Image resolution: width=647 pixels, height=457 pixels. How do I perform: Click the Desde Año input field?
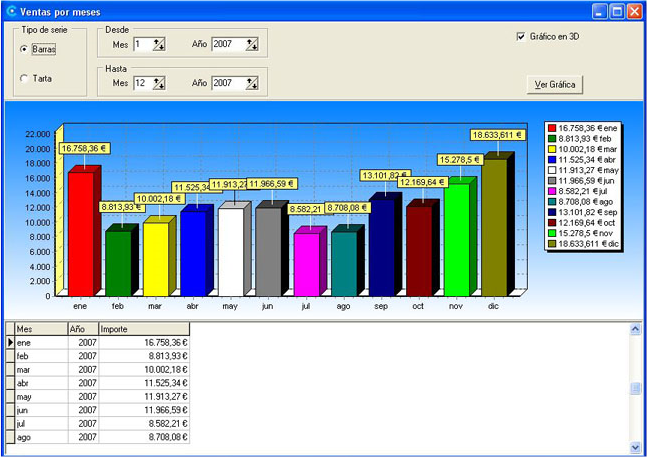click(229, 44)
